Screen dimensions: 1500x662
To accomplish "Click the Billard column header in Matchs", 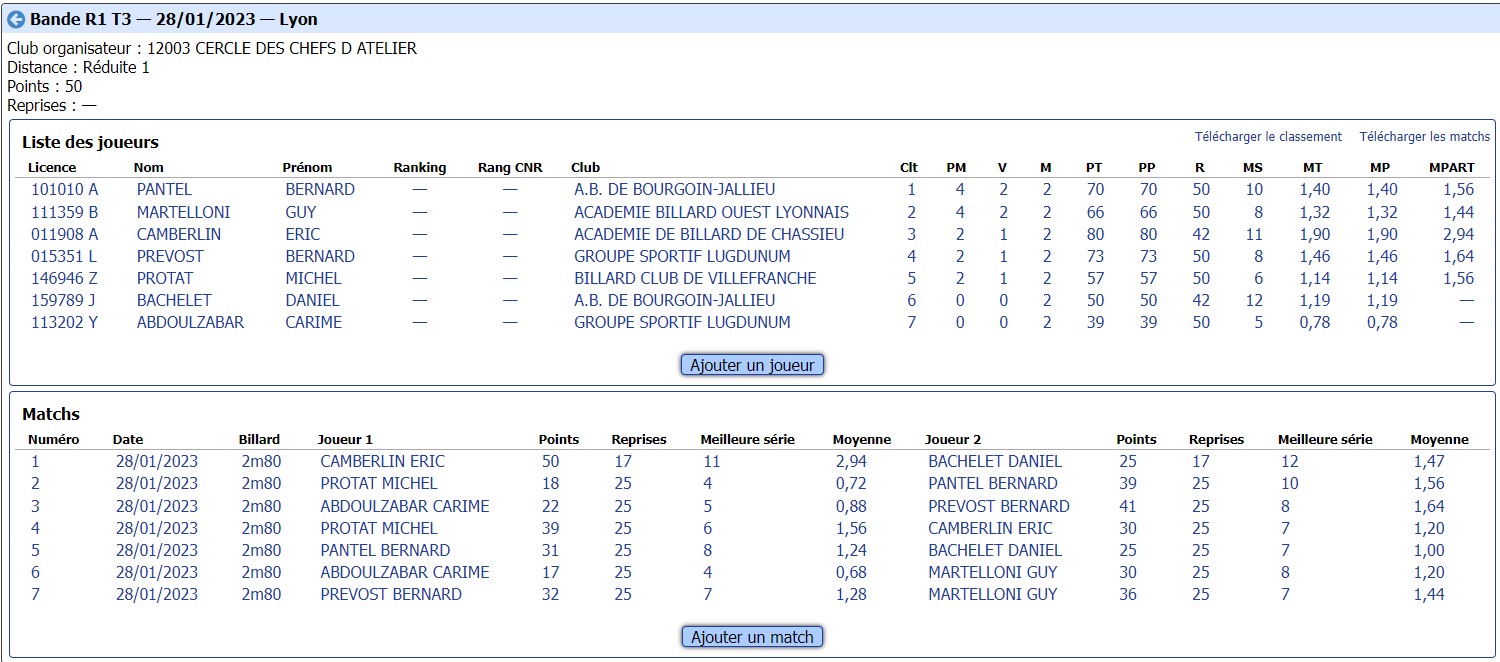I will pos(259,440).
